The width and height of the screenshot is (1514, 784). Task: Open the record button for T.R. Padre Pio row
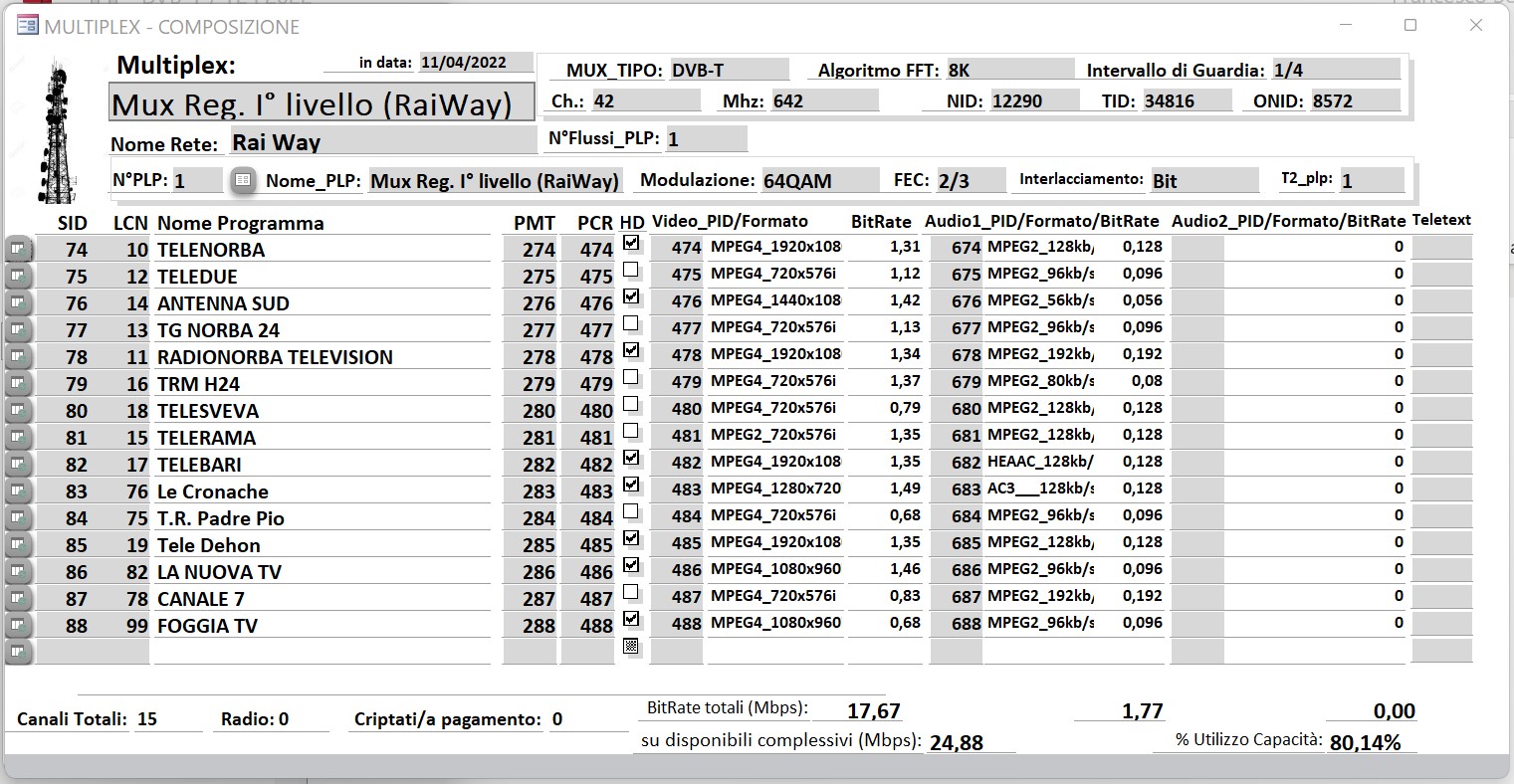(x=19, y=517)
